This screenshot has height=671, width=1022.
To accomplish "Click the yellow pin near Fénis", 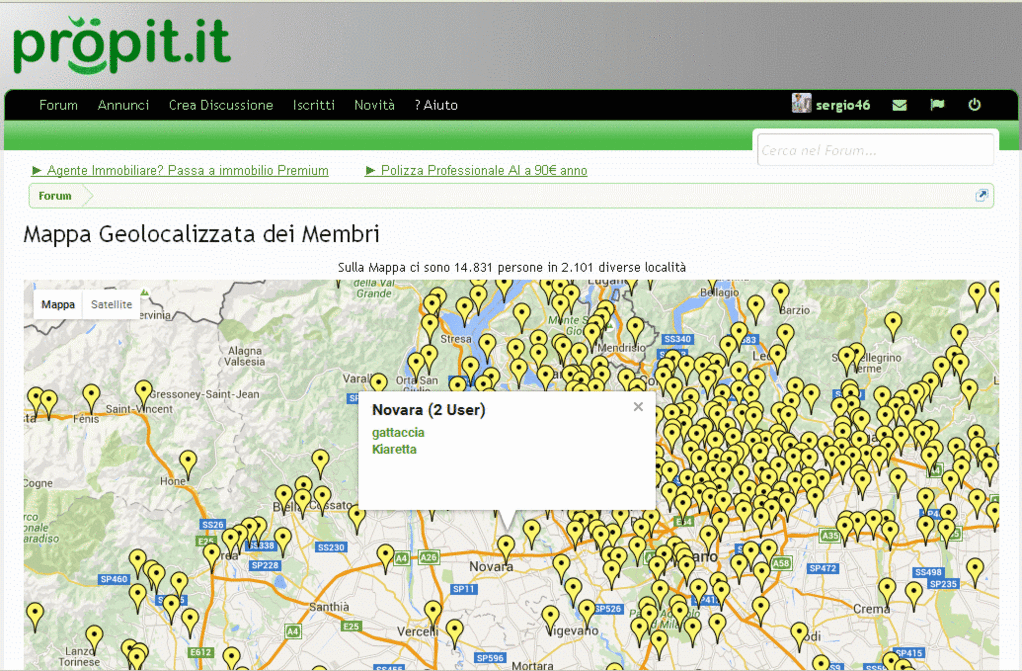I will point(91,396).
